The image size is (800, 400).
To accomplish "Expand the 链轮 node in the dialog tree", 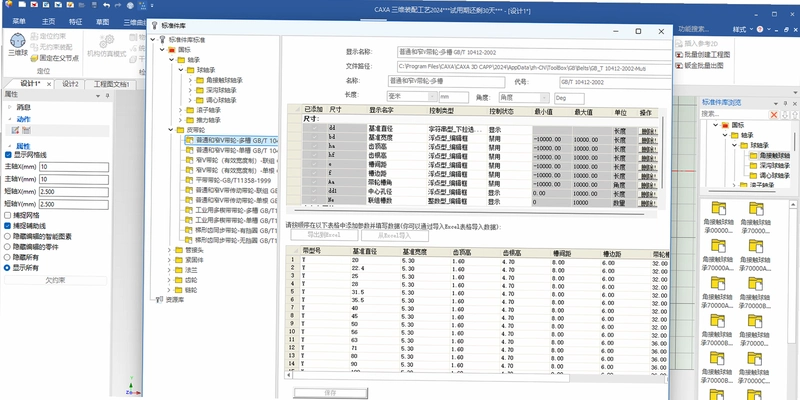I will pos(170,290).
